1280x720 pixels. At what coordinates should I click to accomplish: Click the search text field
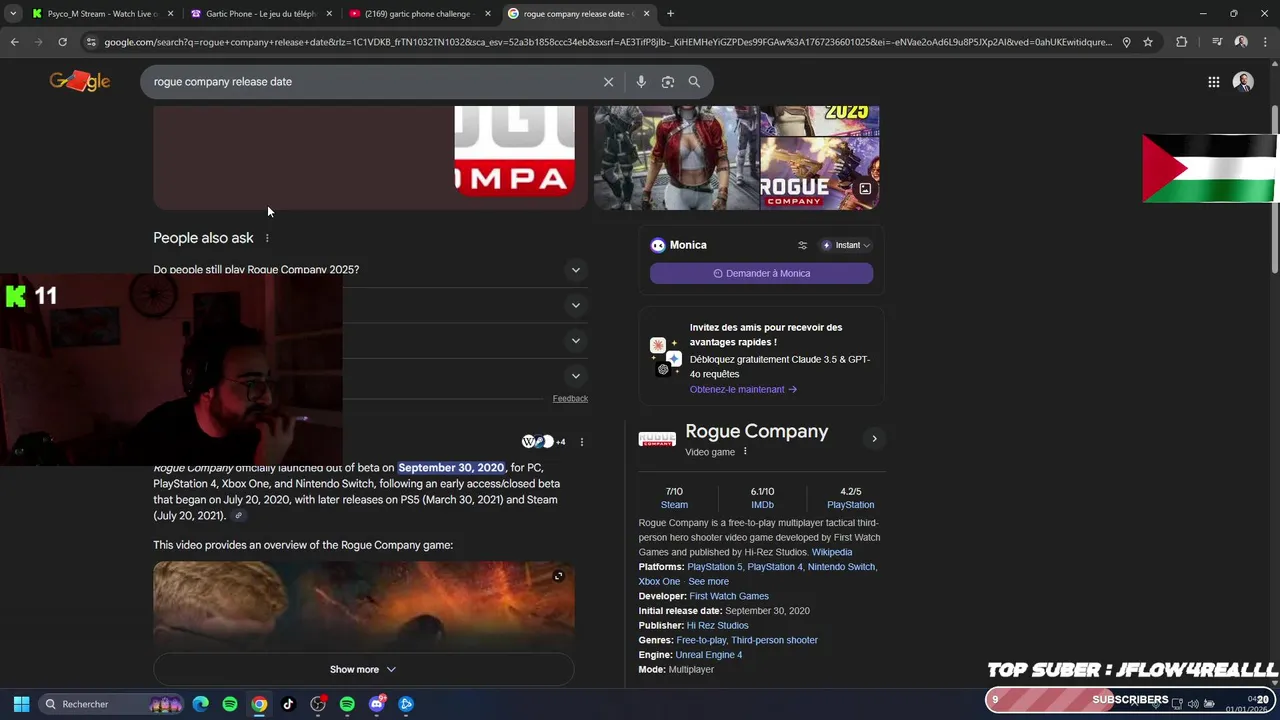[370, 82]
